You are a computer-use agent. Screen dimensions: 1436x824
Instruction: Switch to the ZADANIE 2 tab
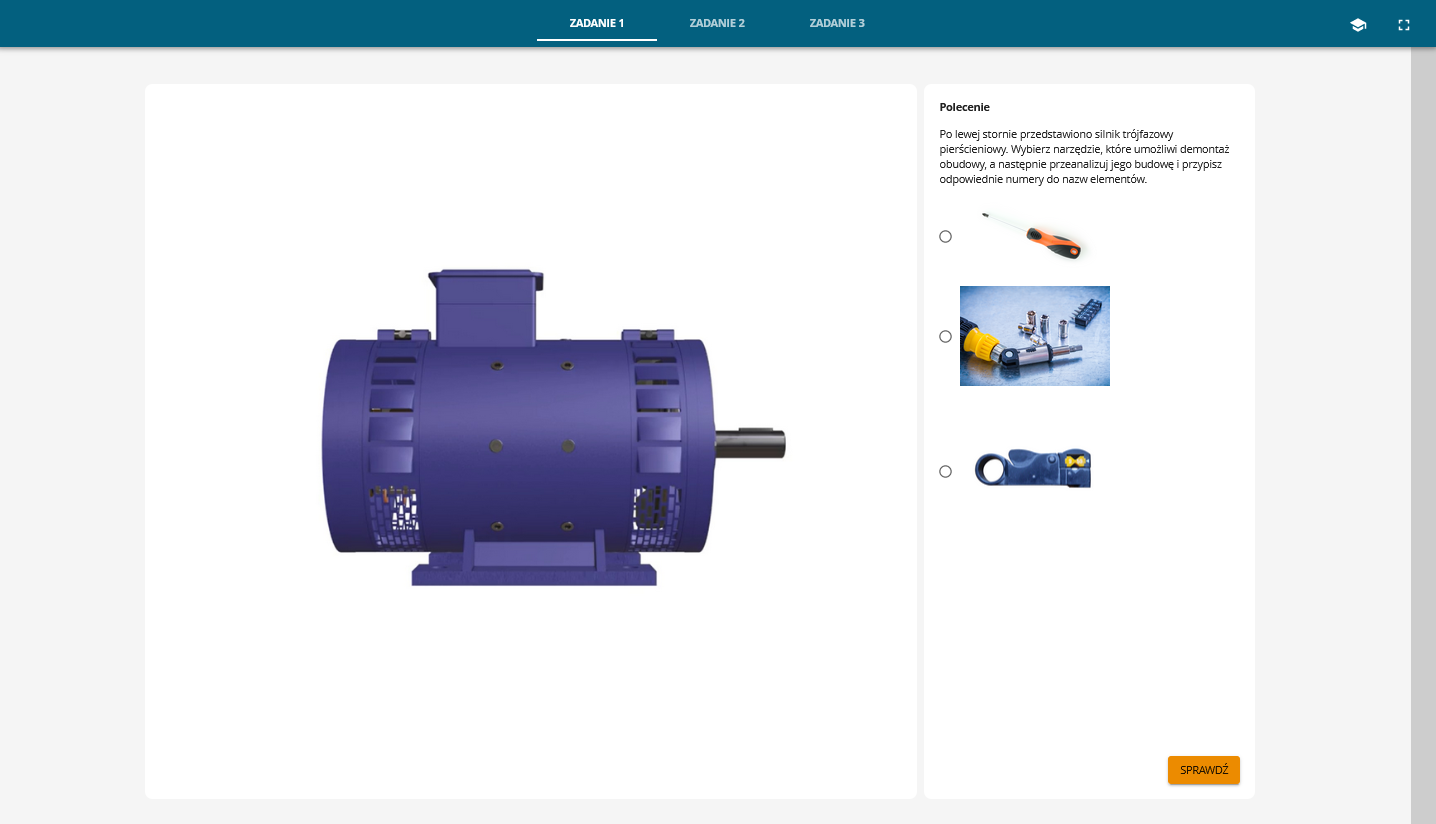717,23
